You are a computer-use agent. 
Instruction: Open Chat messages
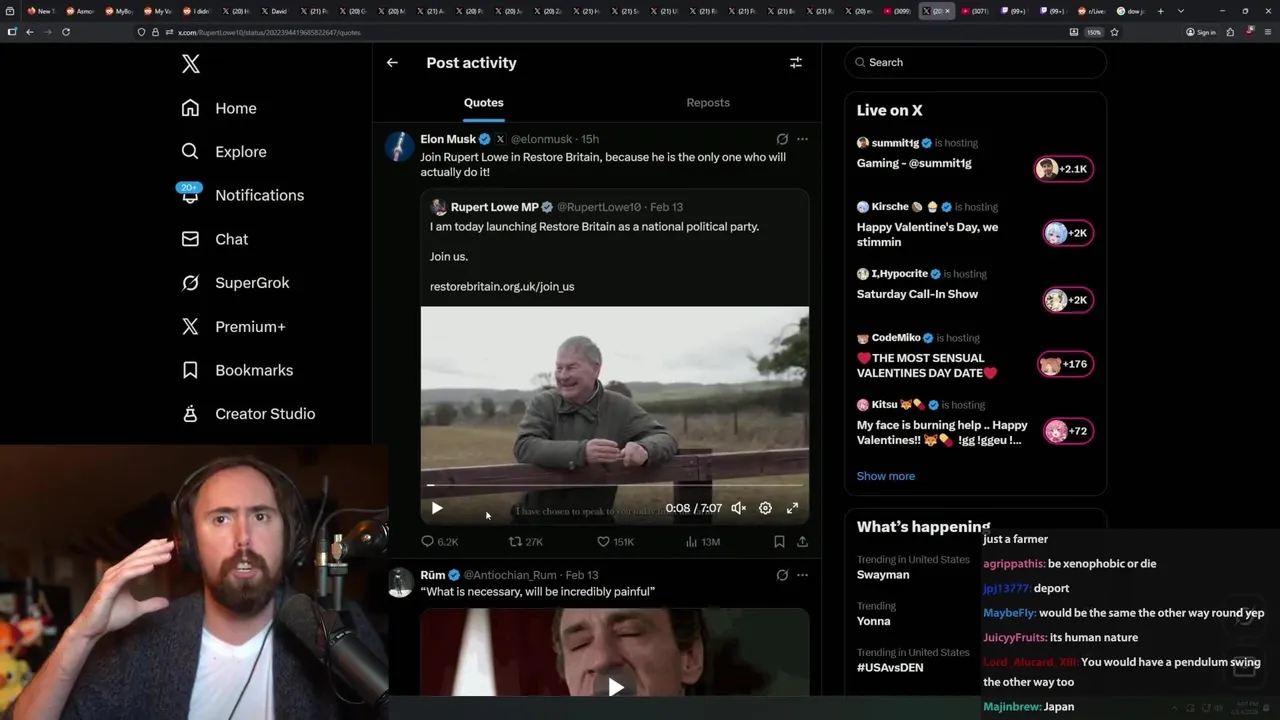click(x=214, y=239)
